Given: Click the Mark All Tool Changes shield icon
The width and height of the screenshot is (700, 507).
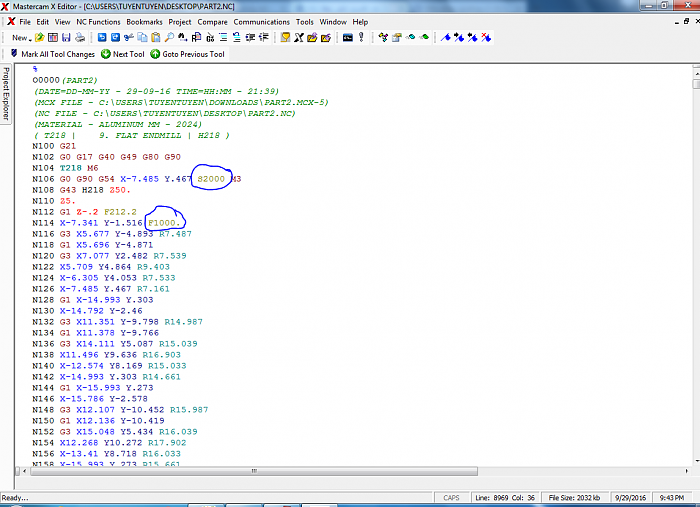Looking at the screenshot, I should pos(14,54).
